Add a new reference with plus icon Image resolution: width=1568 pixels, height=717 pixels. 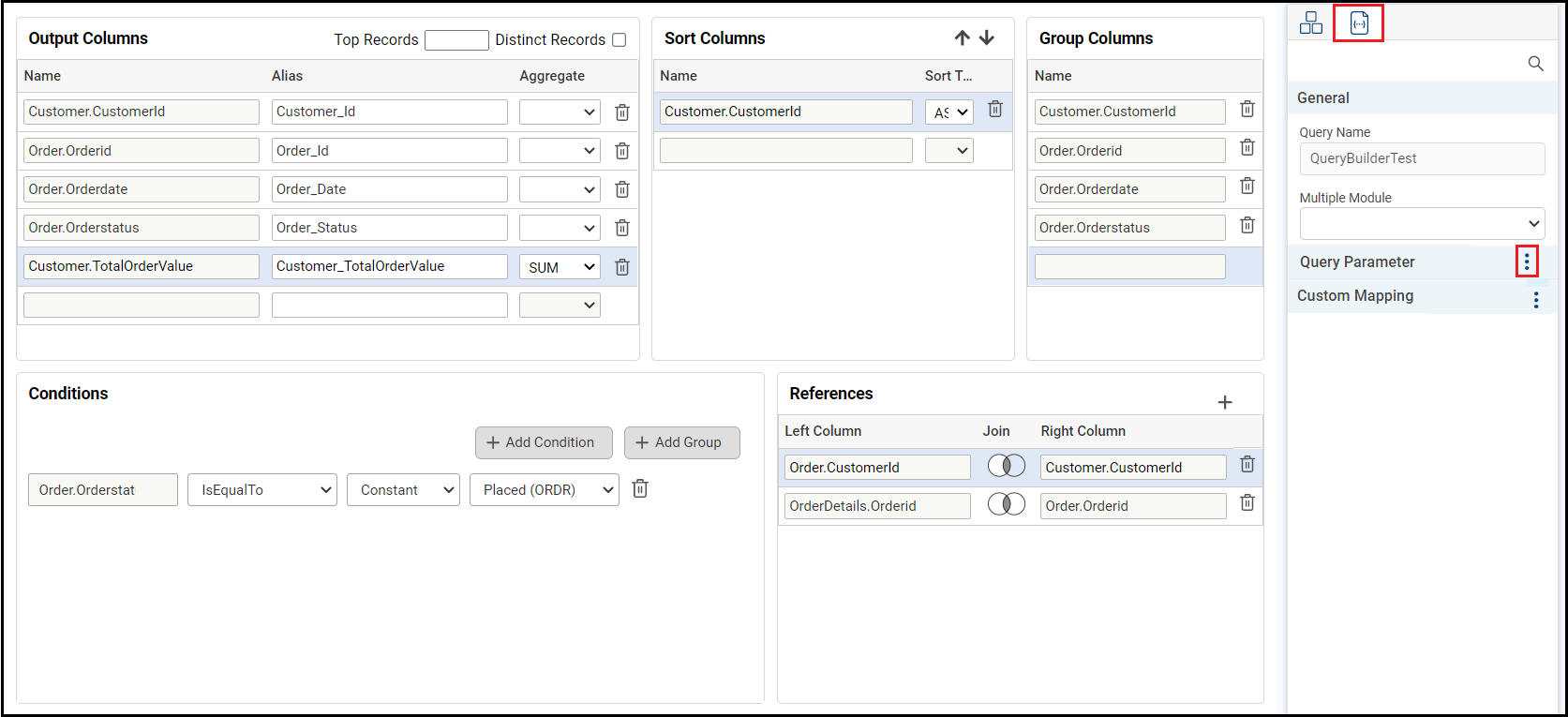pos(1224,402)
